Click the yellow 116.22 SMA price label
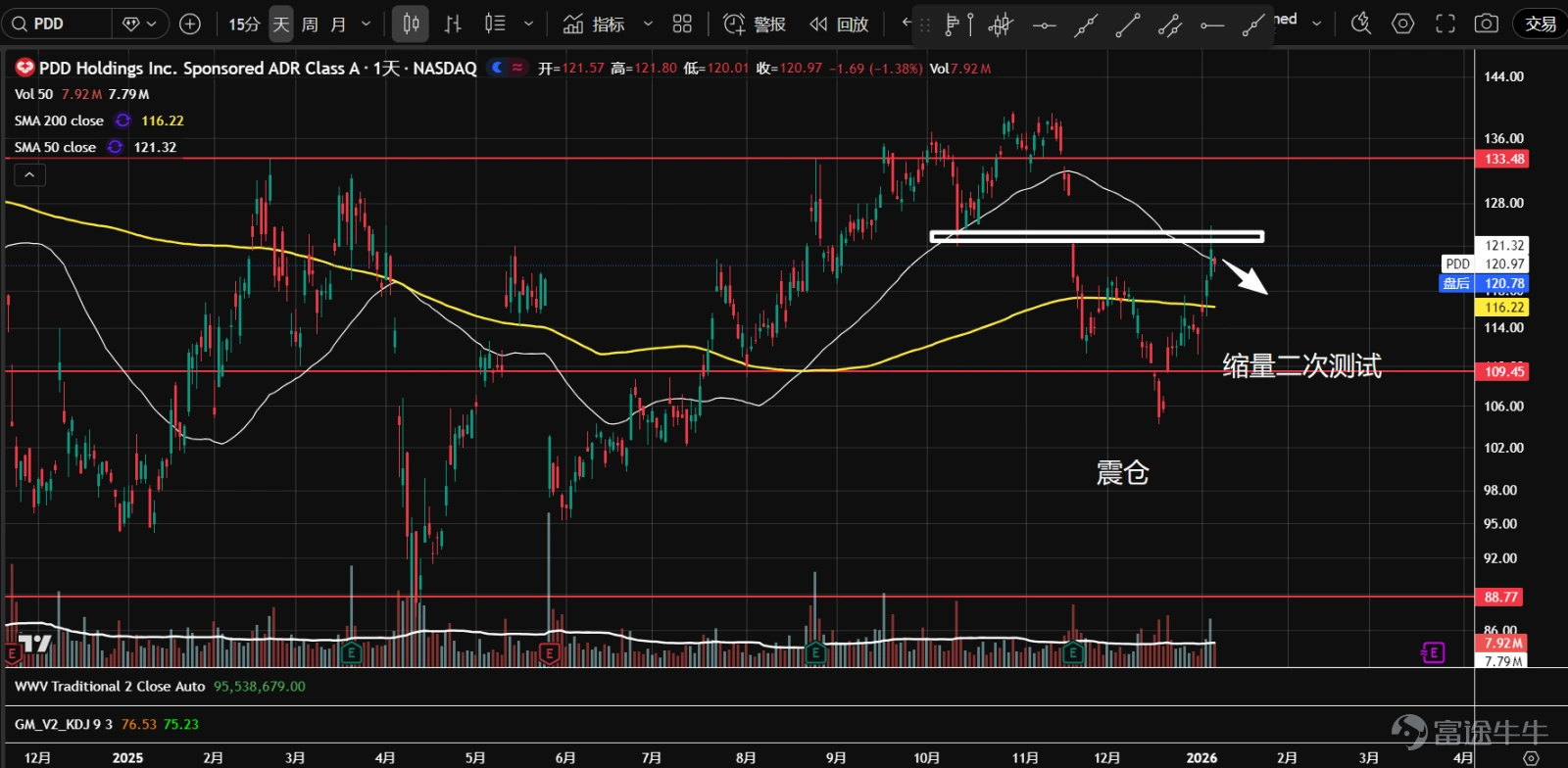This screenshot has width=1568, height=768. (1502, 307)
